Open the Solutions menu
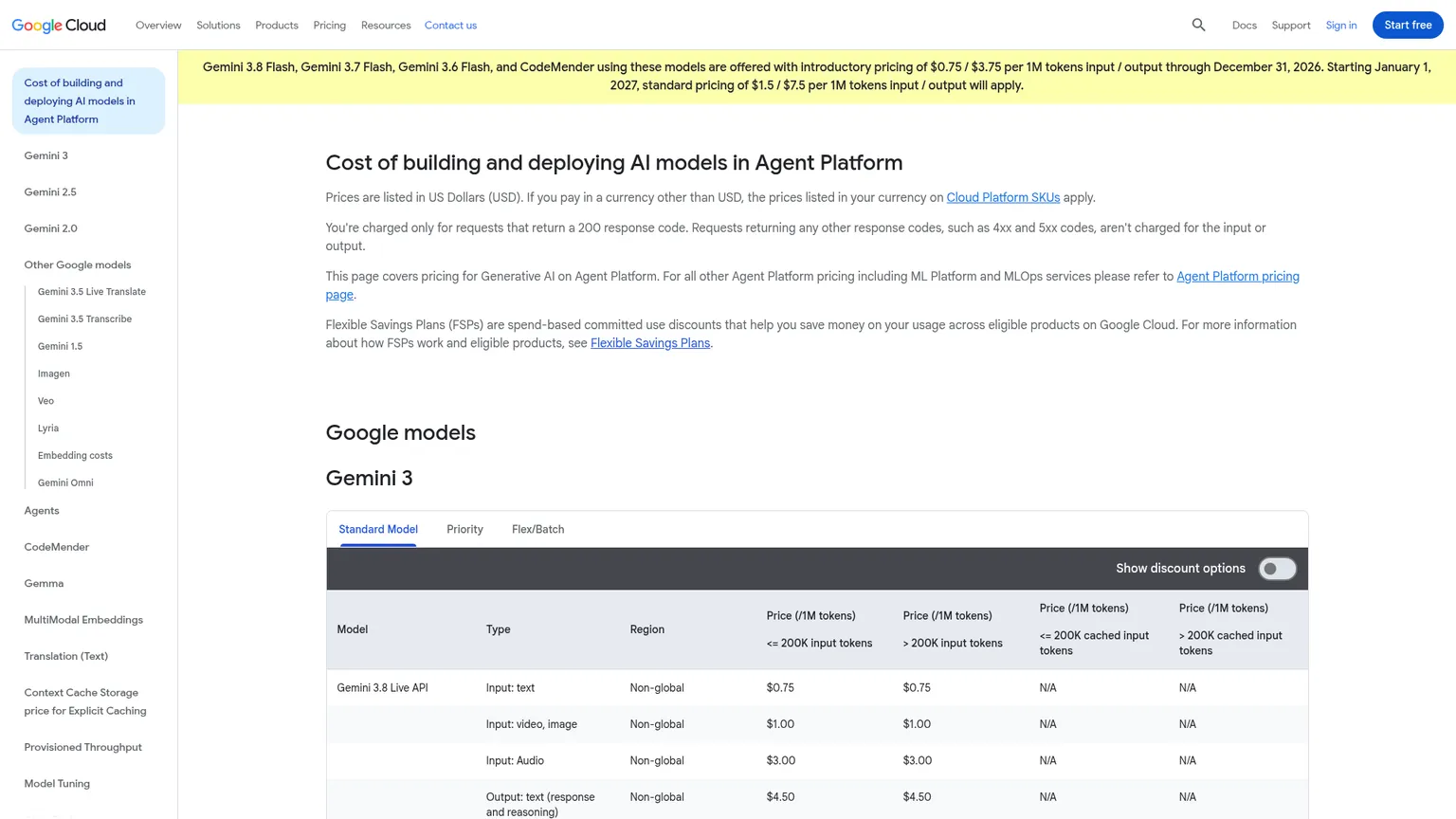Image resolution: width=1456 pixels, height=819 pixels. click(218, 26)
